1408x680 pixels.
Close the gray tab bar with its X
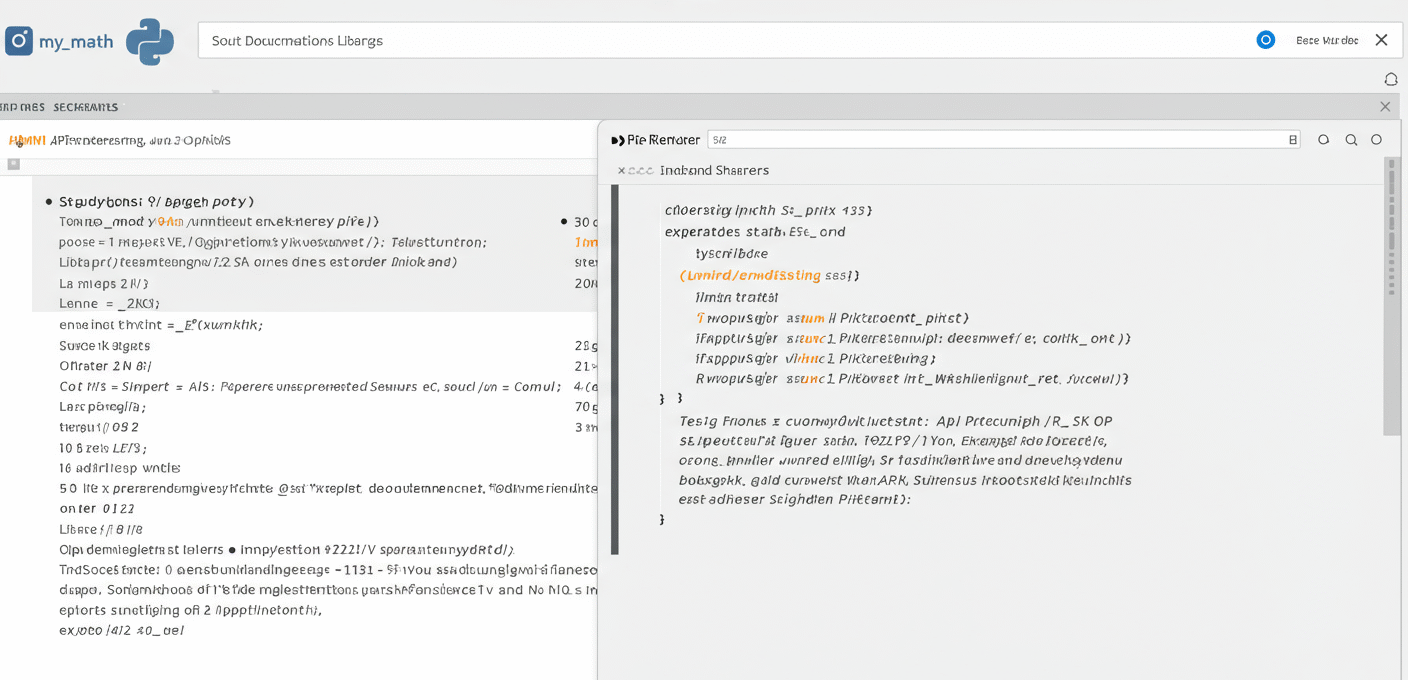click(1385, 107)
